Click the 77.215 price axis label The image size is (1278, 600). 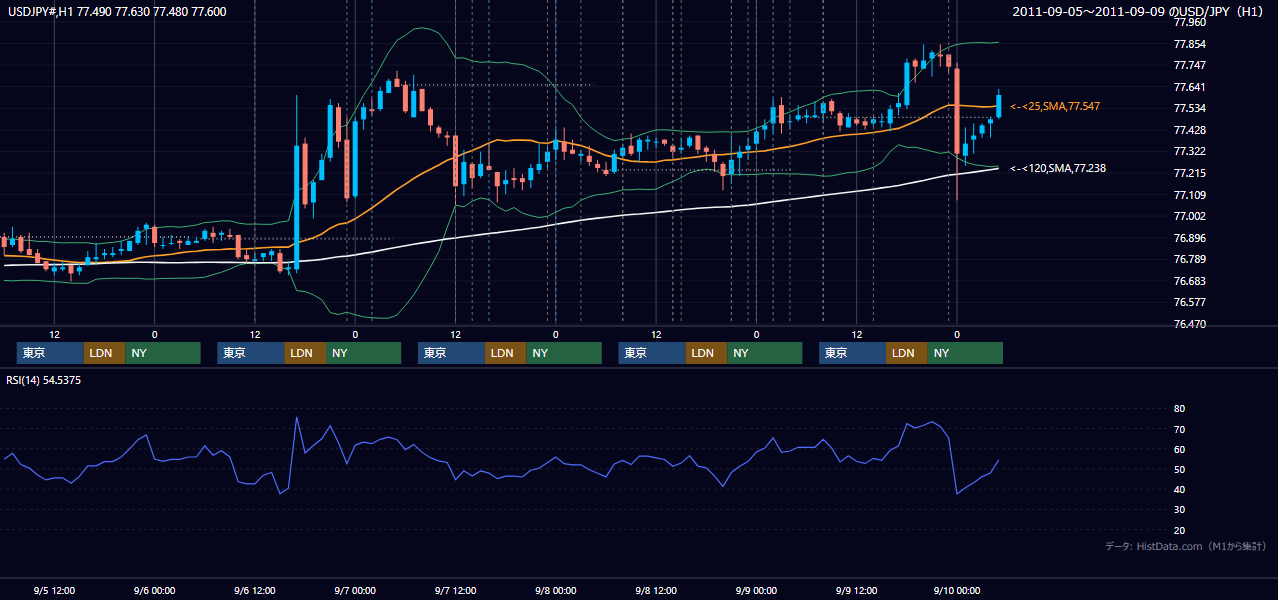tap(1188, 173)
